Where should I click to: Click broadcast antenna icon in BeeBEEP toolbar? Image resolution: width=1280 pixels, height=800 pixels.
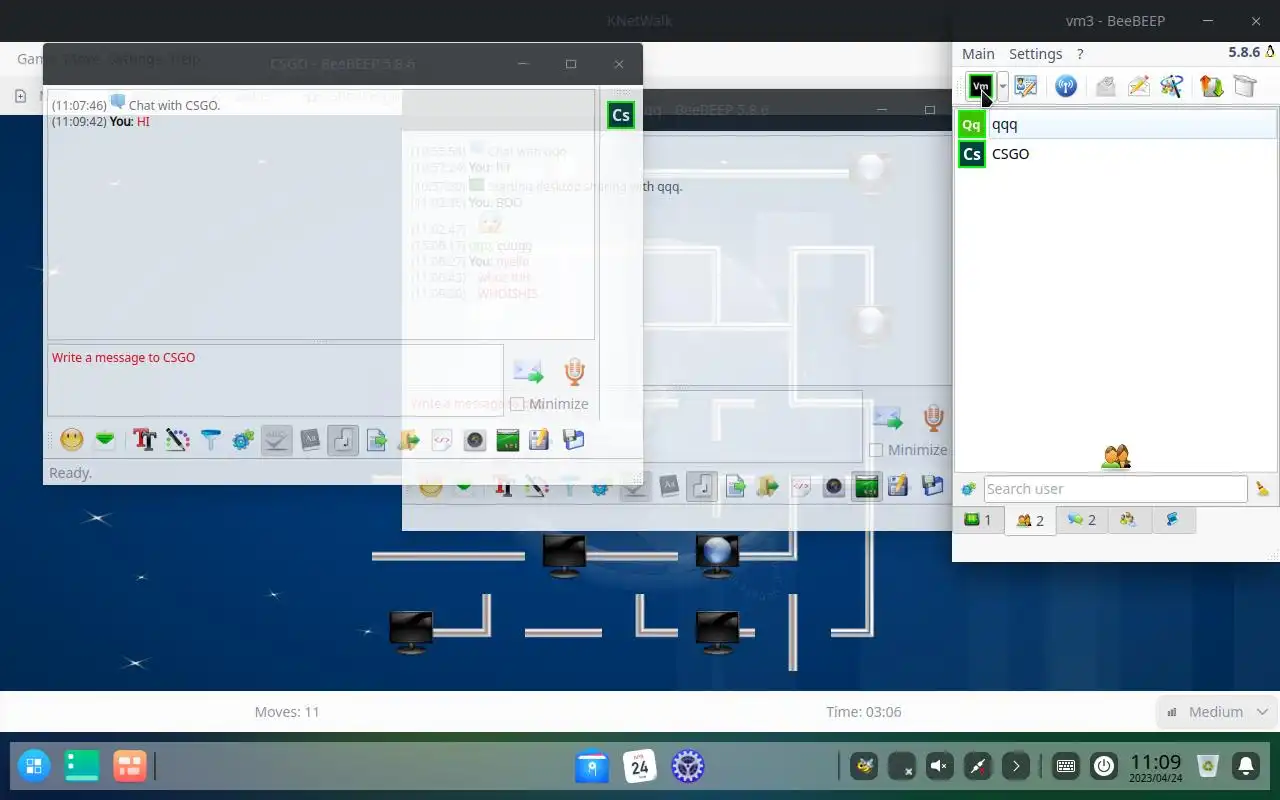pyautogui.click(x=1066, y=86)
